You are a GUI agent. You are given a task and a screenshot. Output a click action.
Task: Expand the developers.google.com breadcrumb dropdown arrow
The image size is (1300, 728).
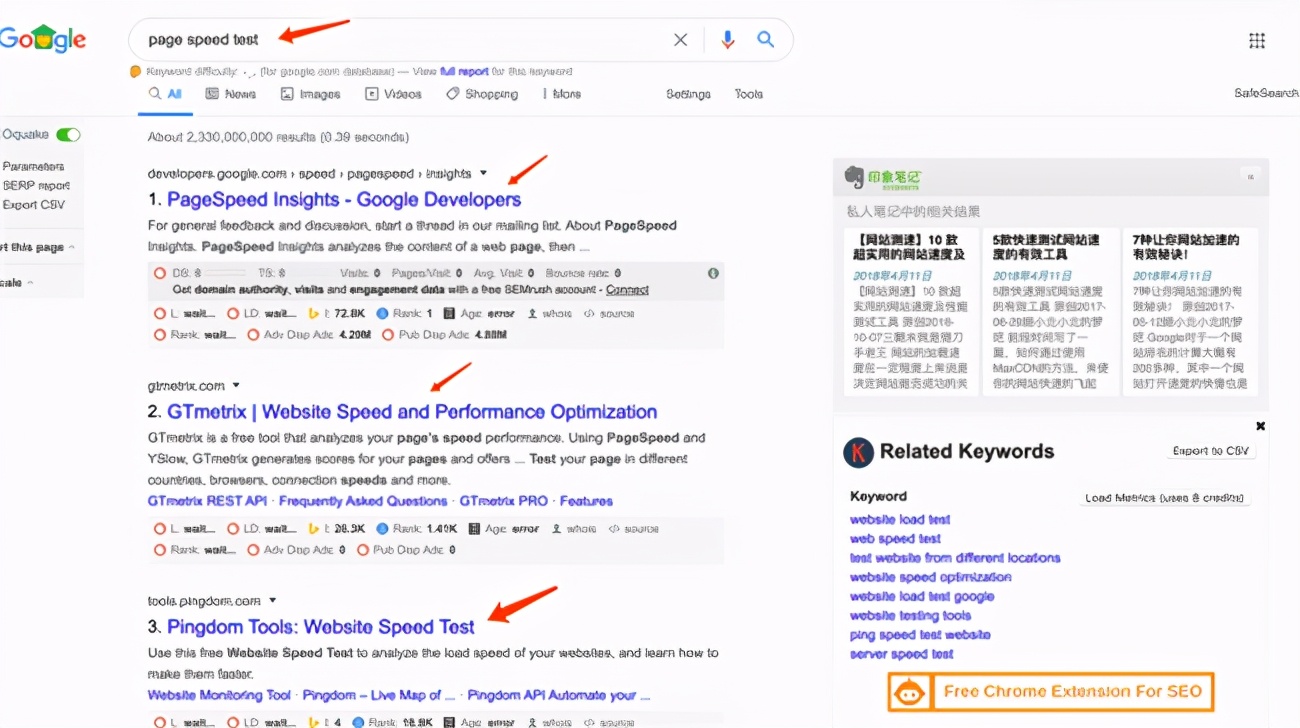484,172
